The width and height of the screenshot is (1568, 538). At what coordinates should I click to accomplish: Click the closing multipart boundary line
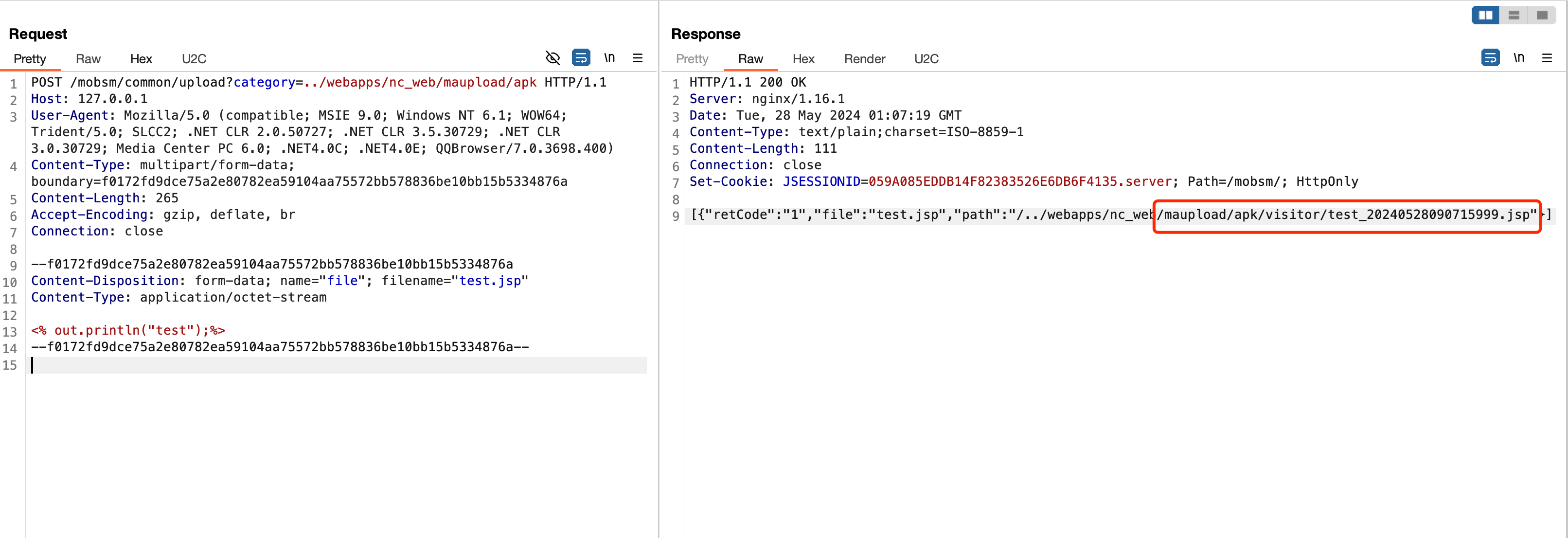coord(280,347)
